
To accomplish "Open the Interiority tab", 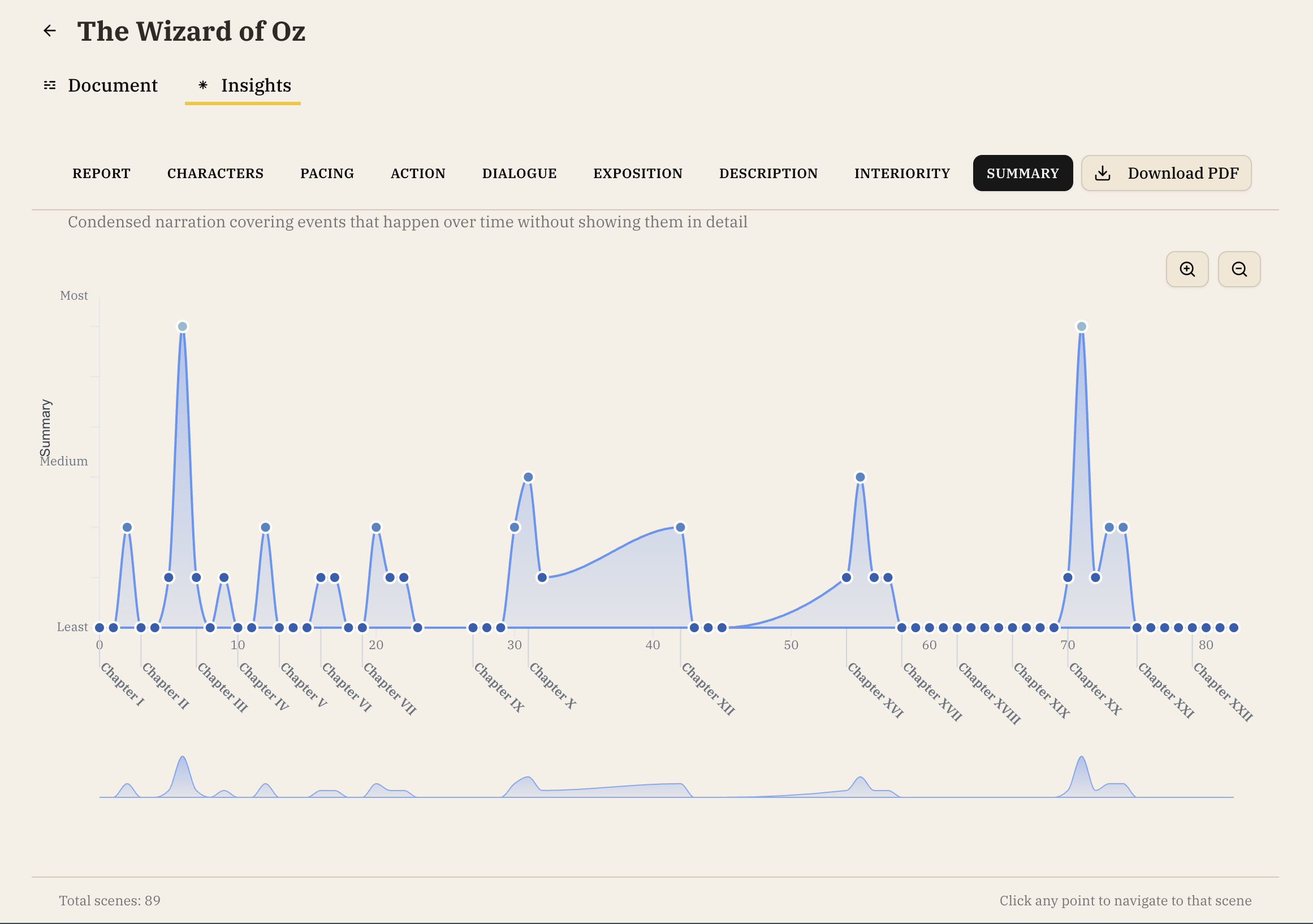I will 901,173.
